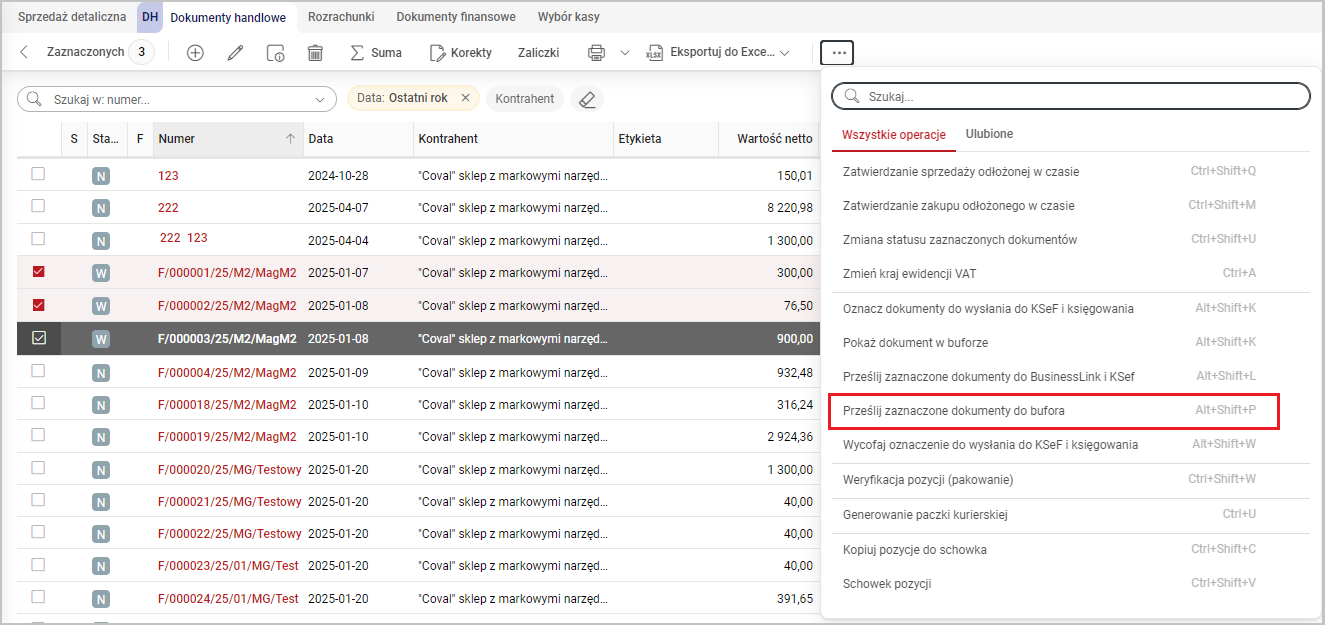The width and height of the screenshot is (1325, 625).
Task: Click the Suma sigma button
Action: (375, 53)
